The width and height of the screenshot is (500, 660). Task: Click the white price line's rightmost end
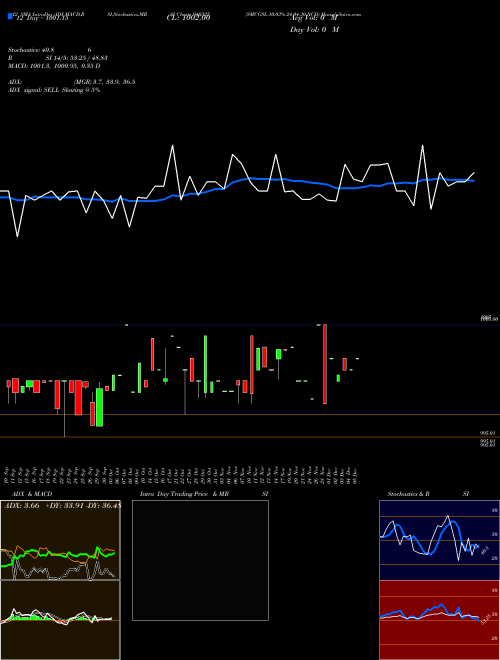click(474, 173)
